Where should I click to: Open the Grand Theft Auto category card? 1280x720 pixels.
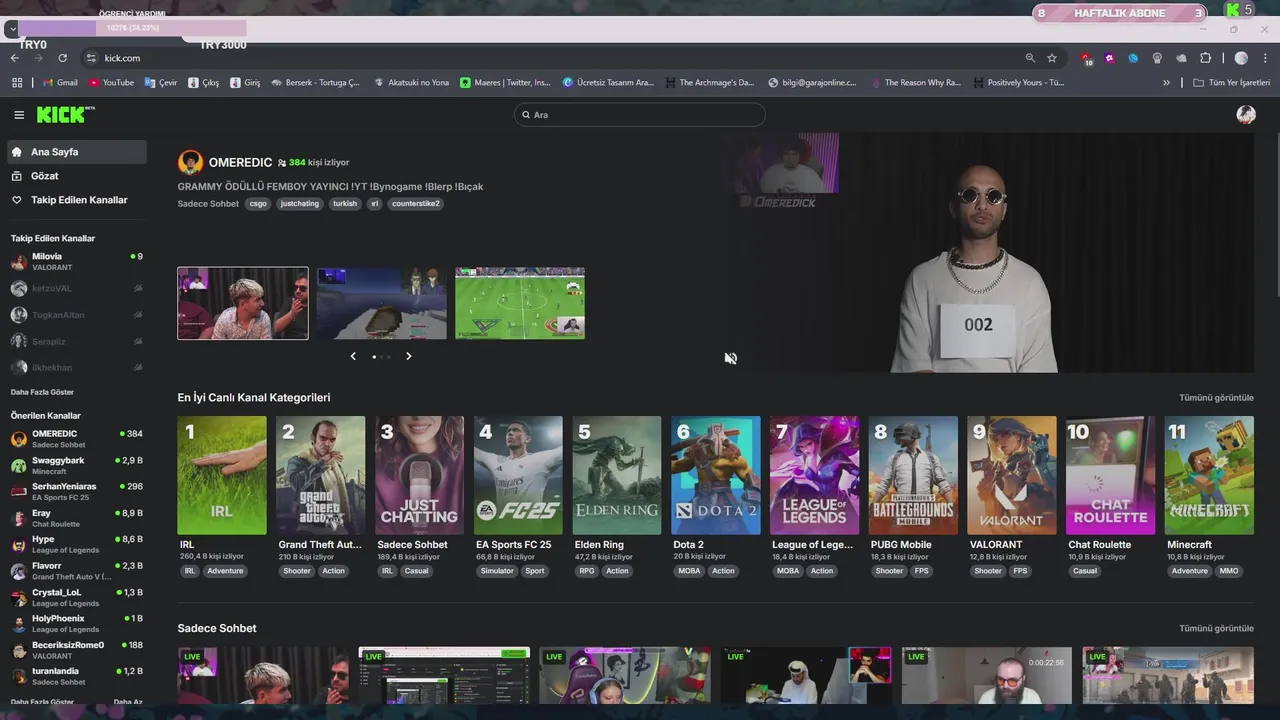point(321,475)
